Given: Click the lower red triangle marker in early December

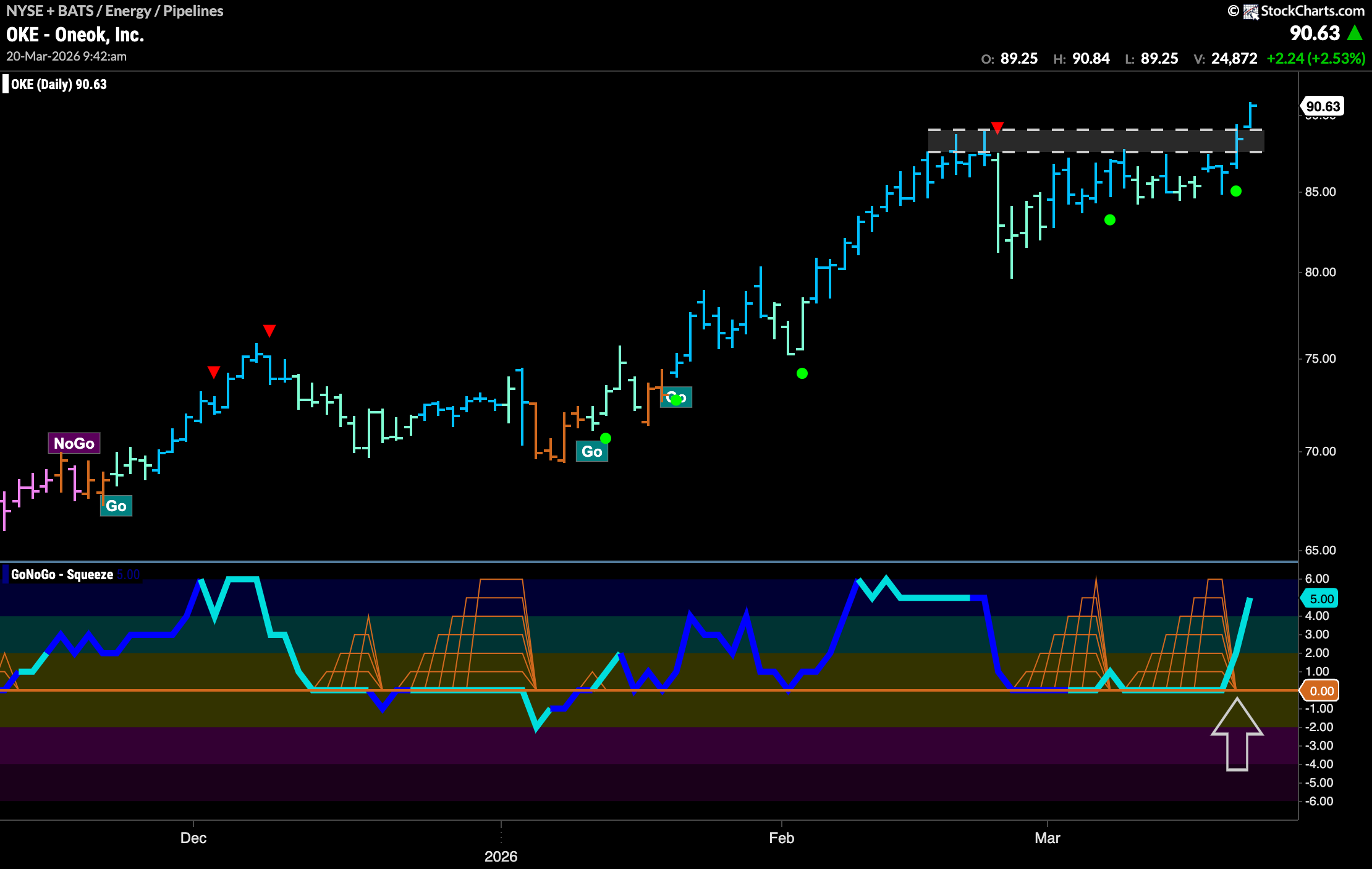Looking at the screenshot, I should pos(213,372).
